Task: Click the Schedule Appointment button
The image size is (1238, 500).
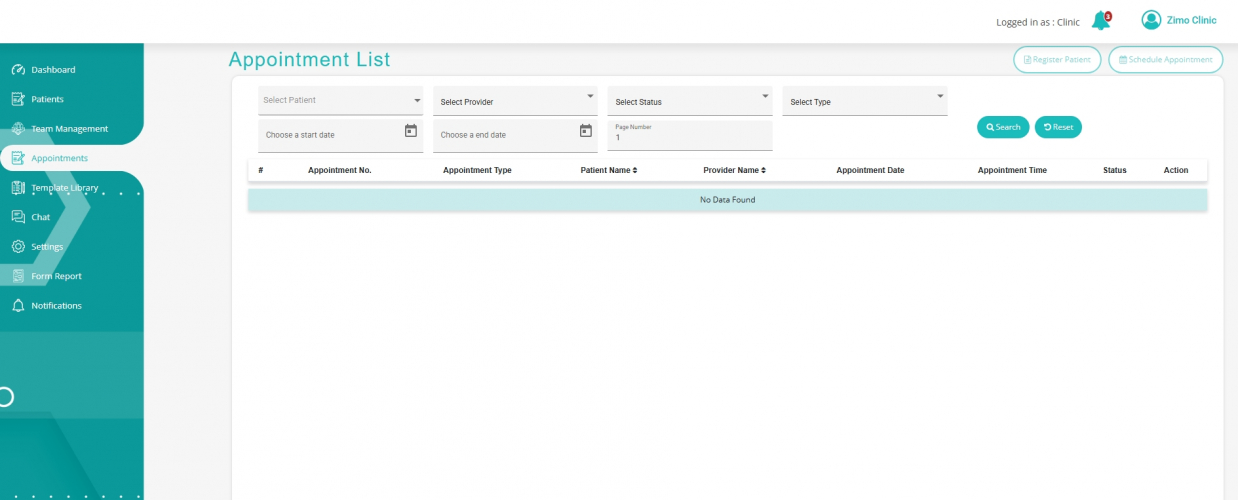Action: 1165,60
